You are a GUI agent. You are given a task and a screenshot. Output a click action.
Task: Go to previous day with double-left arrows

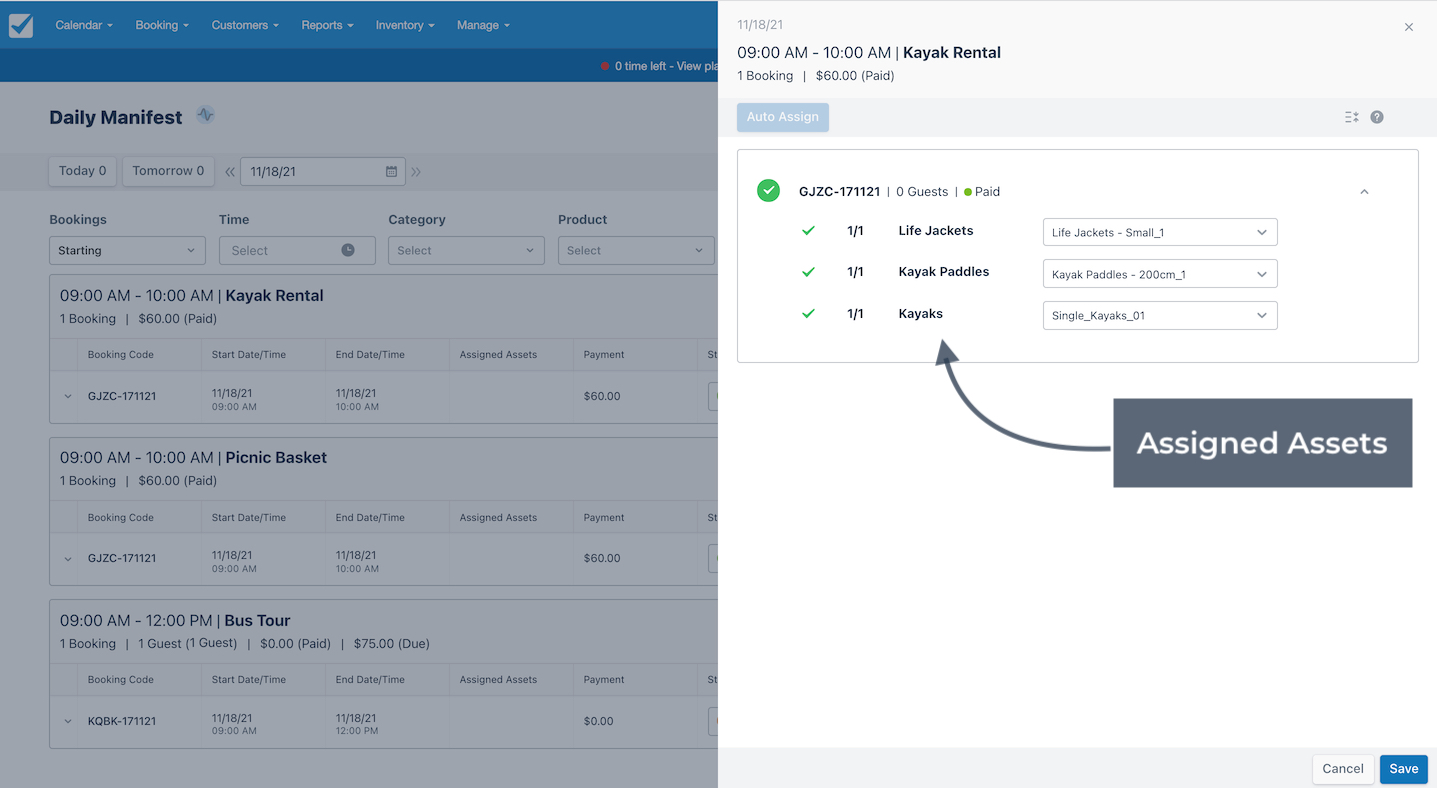(230, 172)
